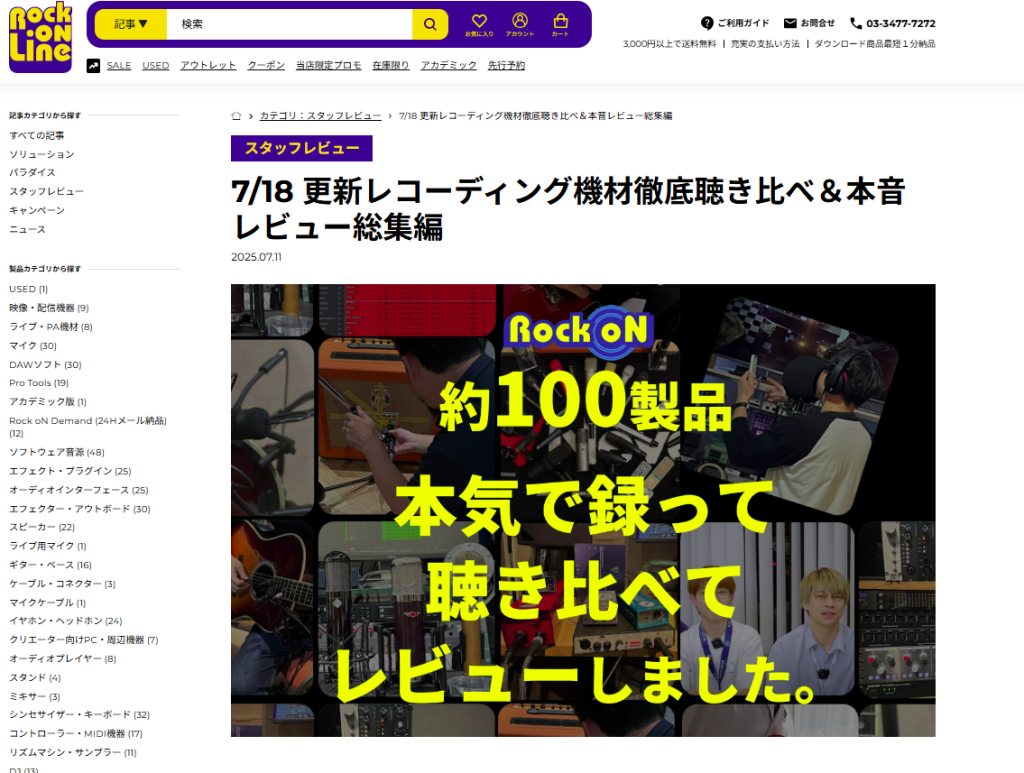
Task: Open the アウトレット link
Action: pyautogui.click(x=208, y=65)
